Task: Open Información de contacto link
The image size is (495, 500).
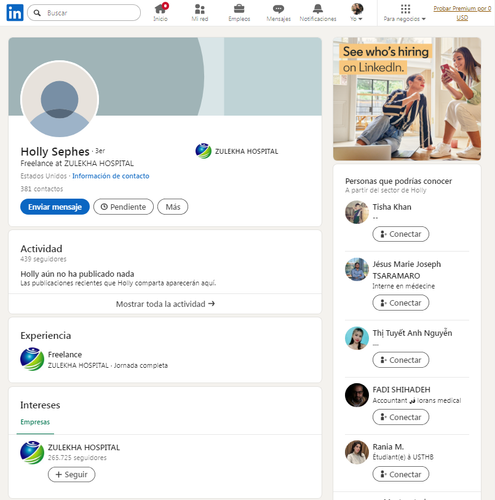Action: point(111,176)
